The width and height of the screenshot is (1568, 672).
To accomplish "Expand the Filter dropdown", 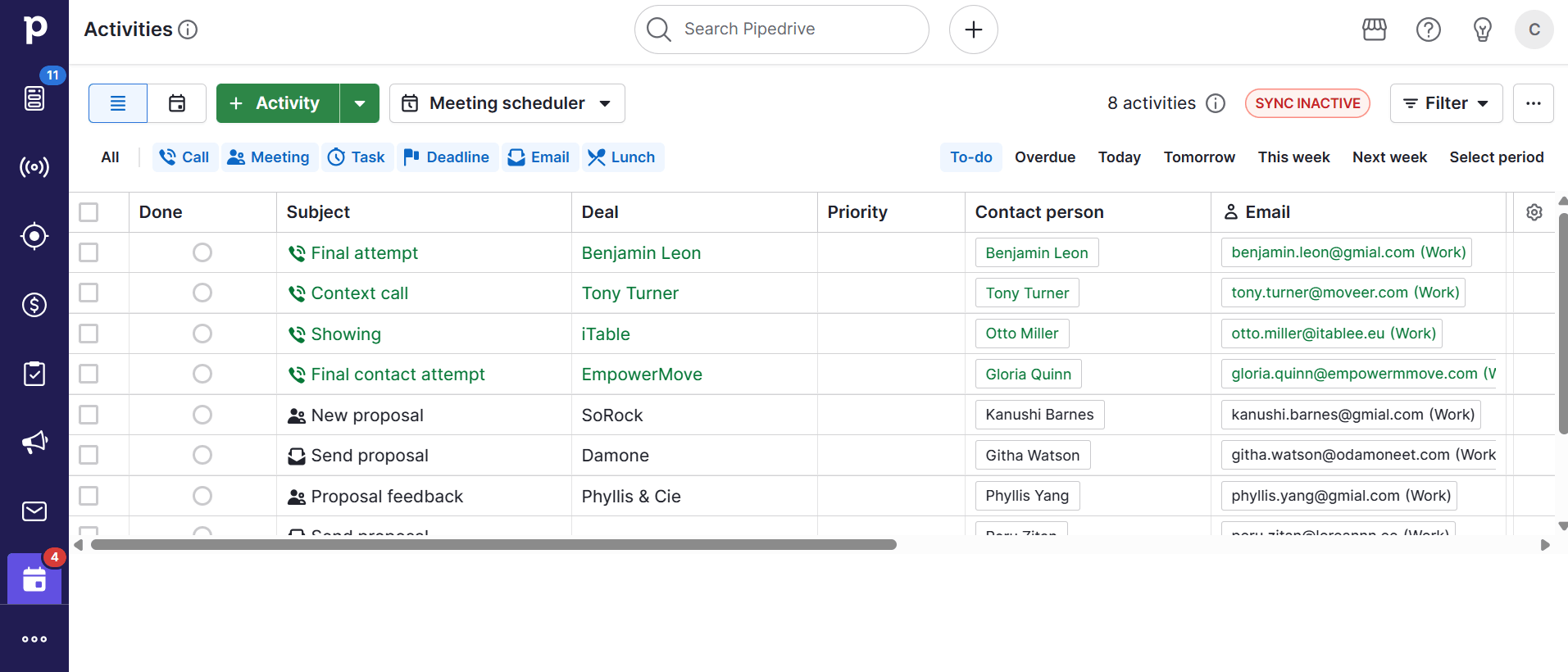I will (x=1446, y=103).
